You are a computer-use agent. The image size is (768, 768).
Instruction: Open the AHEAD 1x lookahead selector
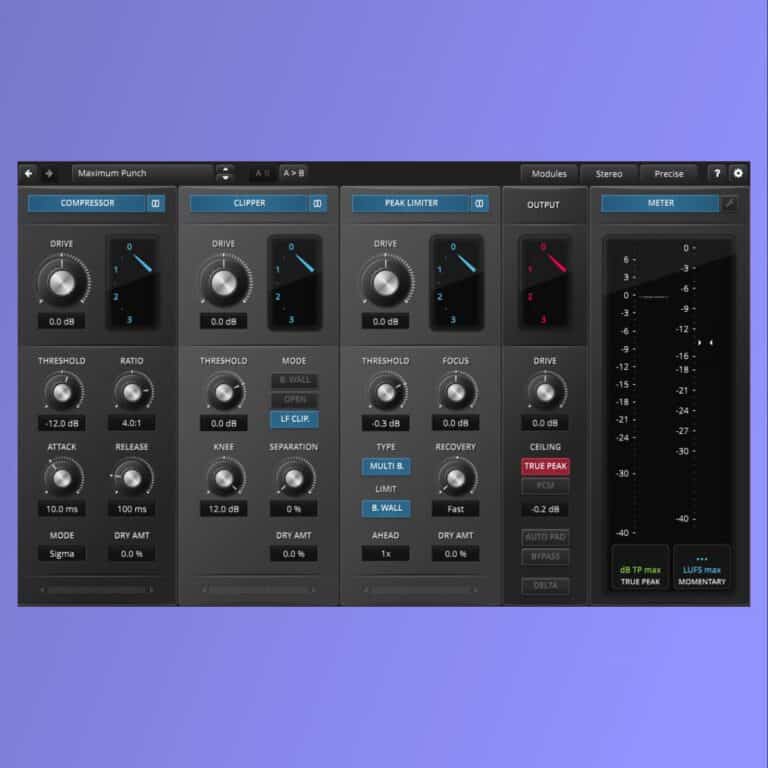point(385,554)
